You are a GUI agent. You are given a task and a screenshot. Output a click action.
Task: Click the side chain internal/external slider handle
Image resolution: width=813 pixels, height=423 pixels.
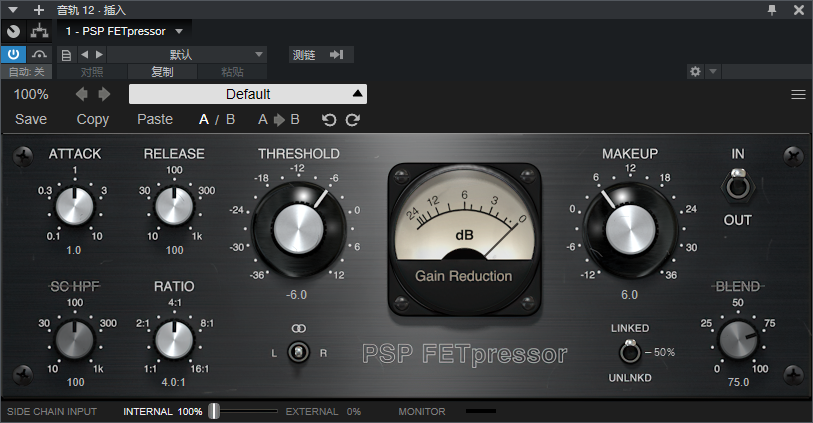(214, 411)
